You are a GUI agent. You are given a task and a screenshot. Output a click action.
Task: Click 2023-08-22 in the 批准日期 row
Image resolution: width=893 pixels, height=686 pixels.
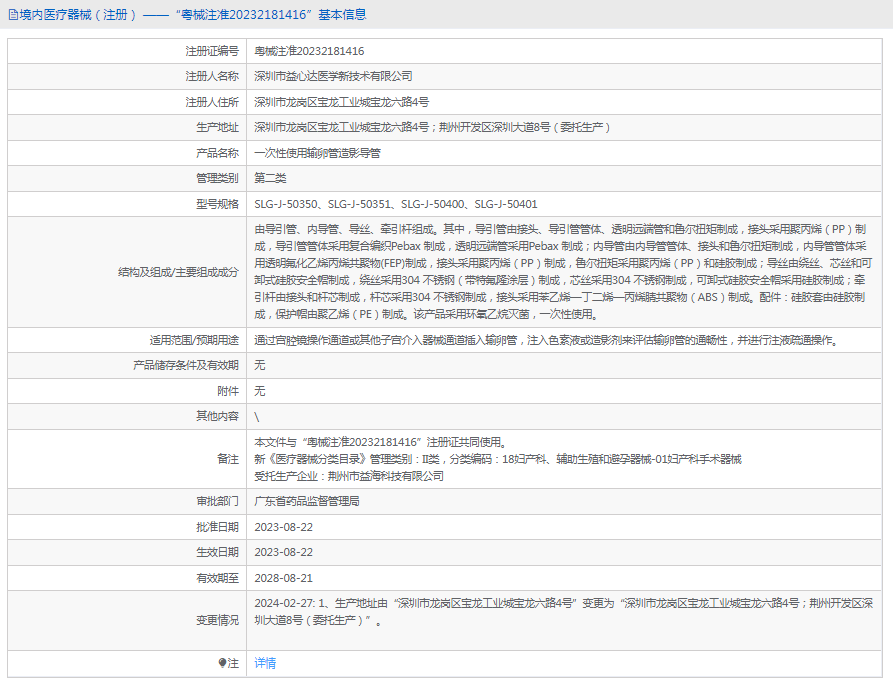[x=283, y=527]
